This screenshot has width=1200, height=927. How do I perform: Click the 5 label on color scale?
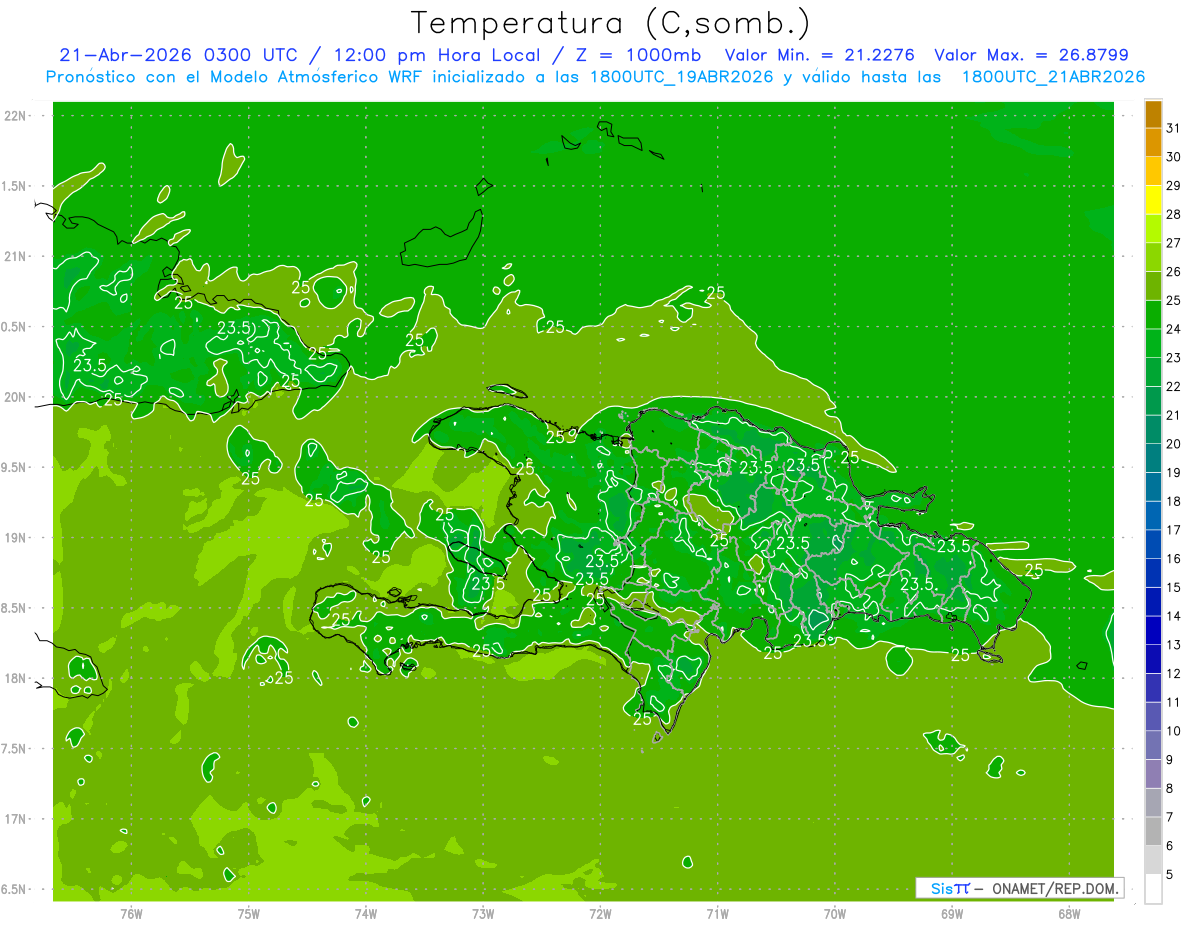(x=1170, y=875)
